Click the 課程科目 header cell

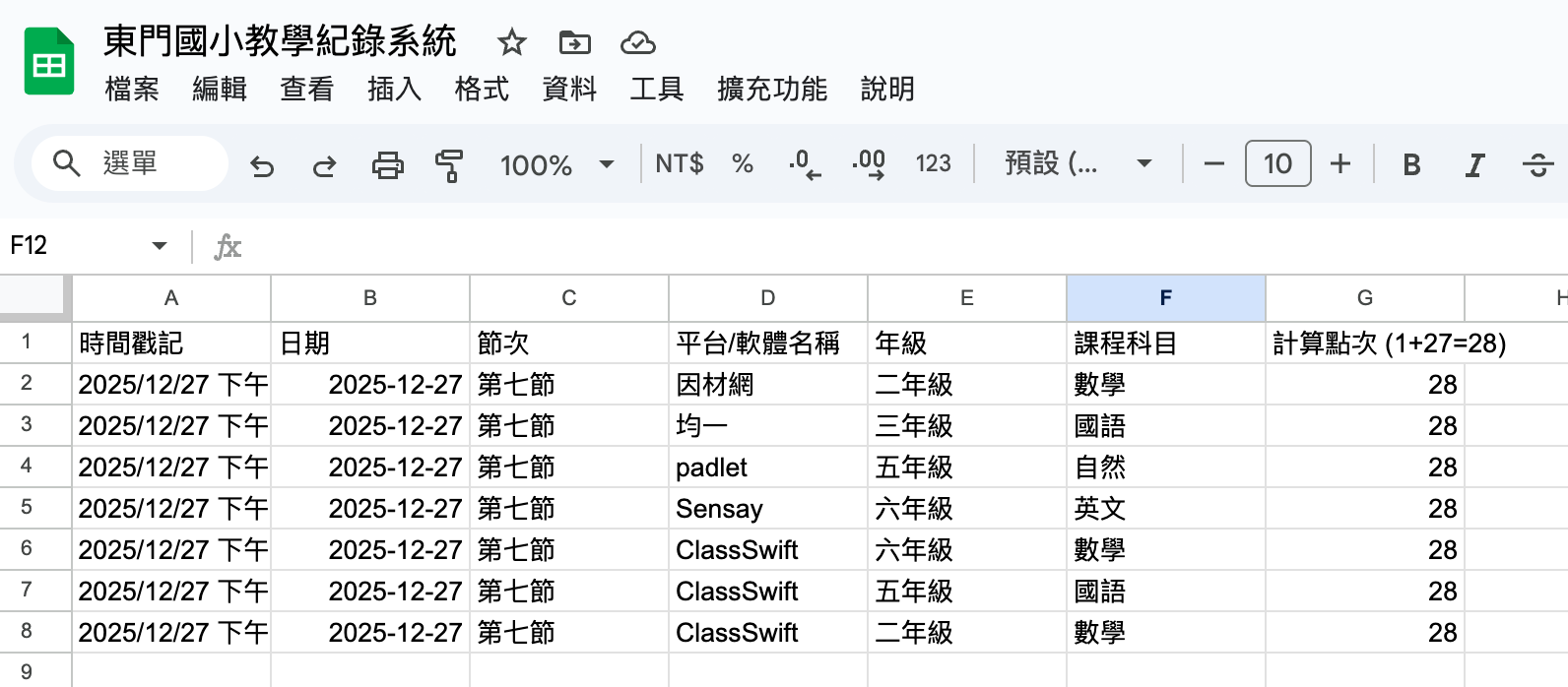tap(1166, 343)
